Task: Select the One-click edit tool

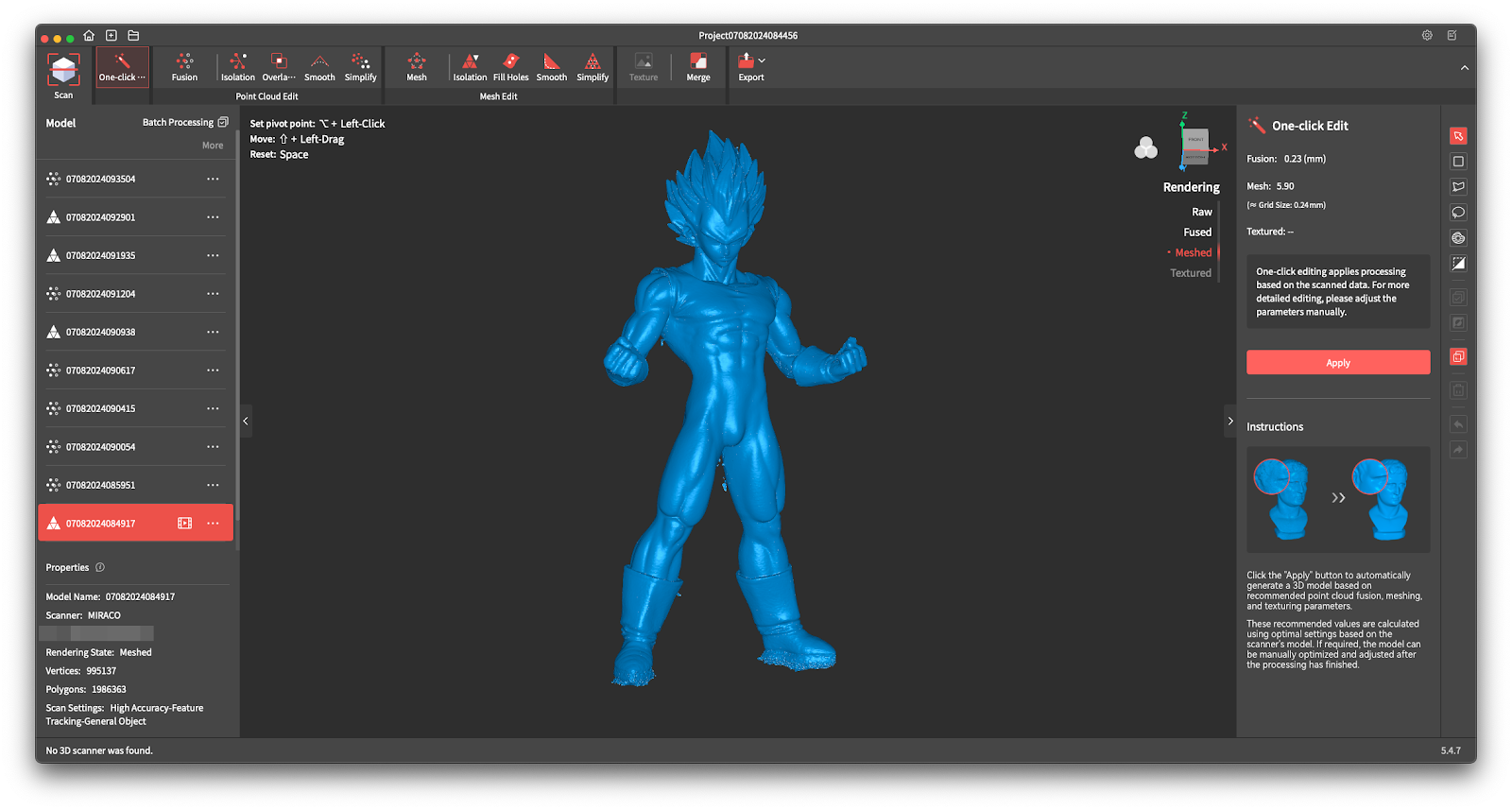Action: (122, 68)
